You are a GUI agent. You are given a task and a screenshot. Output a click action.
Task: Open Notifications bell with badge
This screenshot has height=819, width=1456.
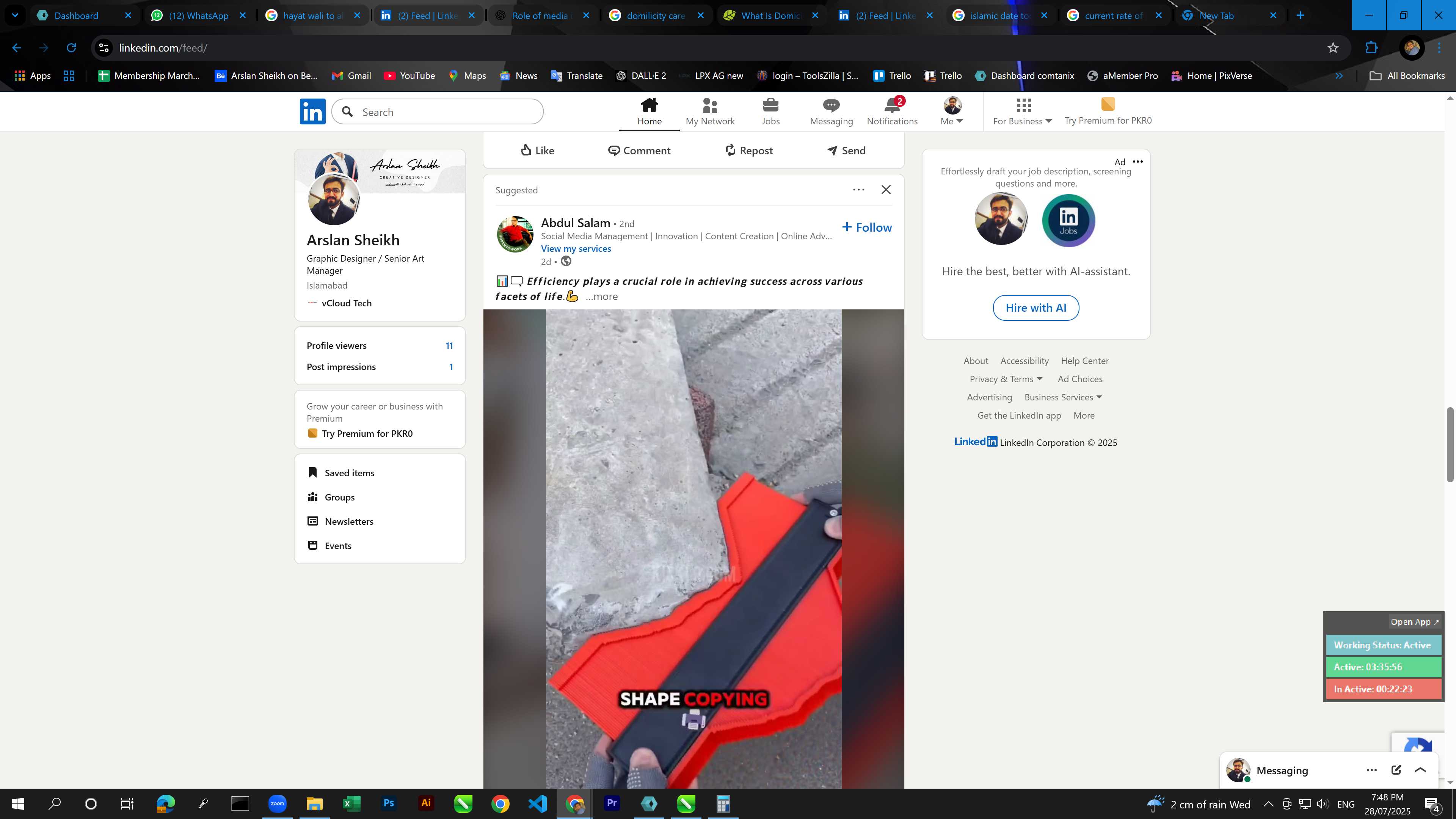892,111
